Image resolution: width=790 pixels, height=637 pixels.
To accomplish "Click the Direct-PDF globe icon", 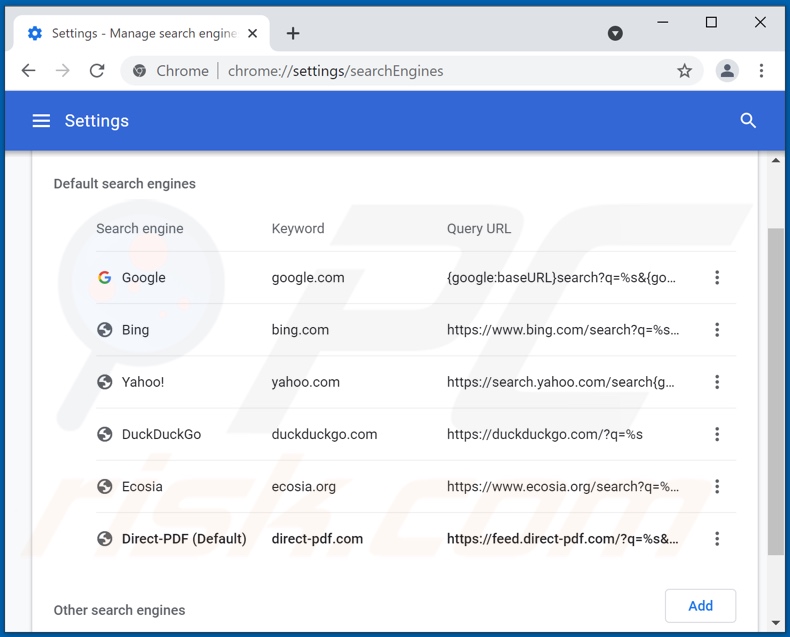I will (104, 539).
